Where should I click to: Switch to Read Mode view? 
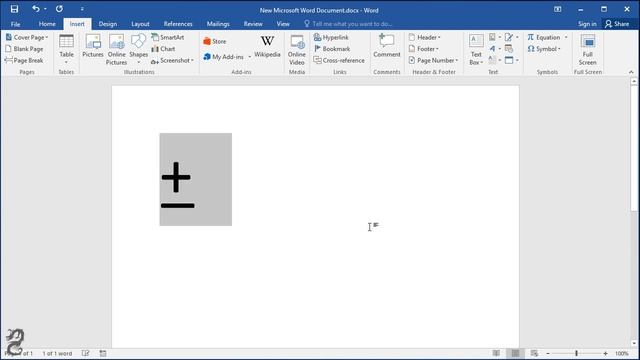496,353
